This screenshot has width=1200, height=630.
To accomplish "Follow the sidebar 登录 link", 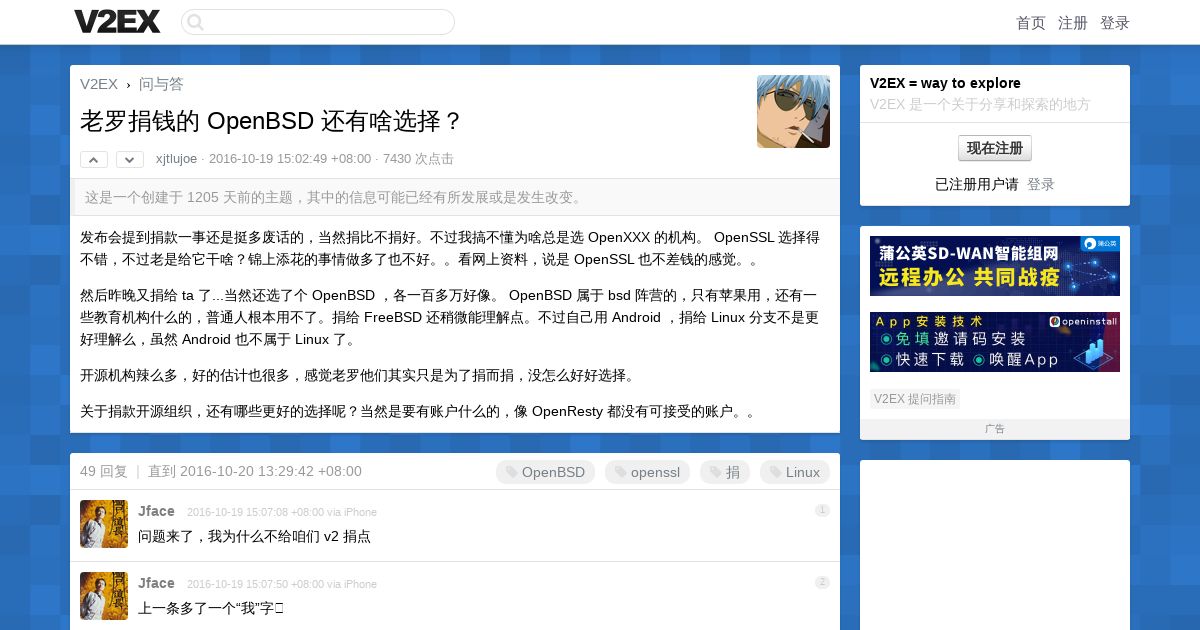I will click(x=1041, y=184).
